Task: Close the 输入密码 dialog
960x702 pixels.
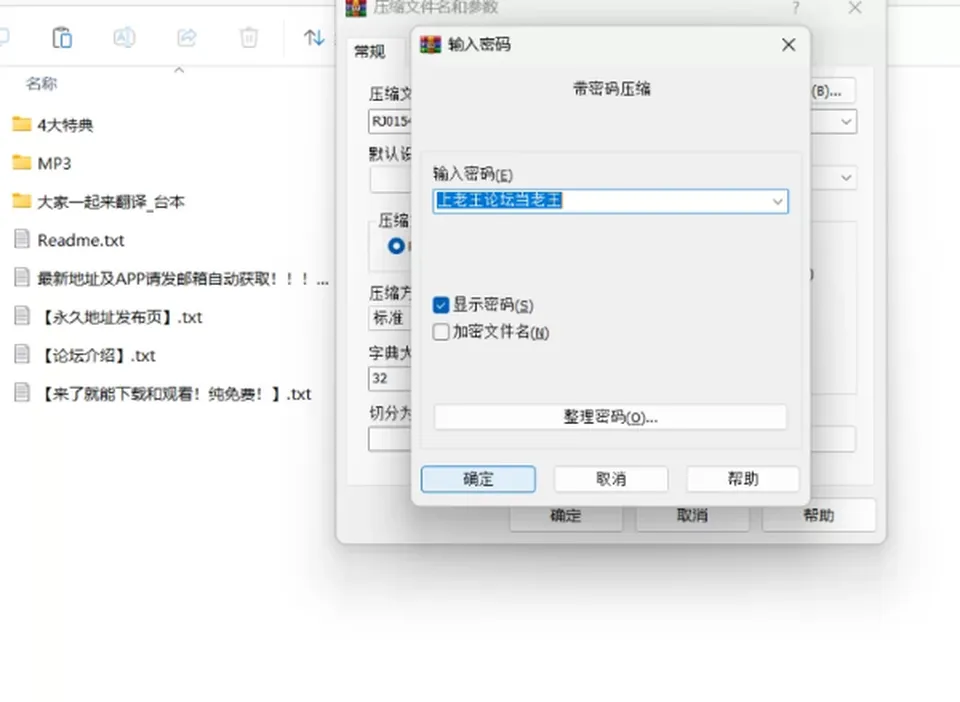Action: tap(789, 45)
